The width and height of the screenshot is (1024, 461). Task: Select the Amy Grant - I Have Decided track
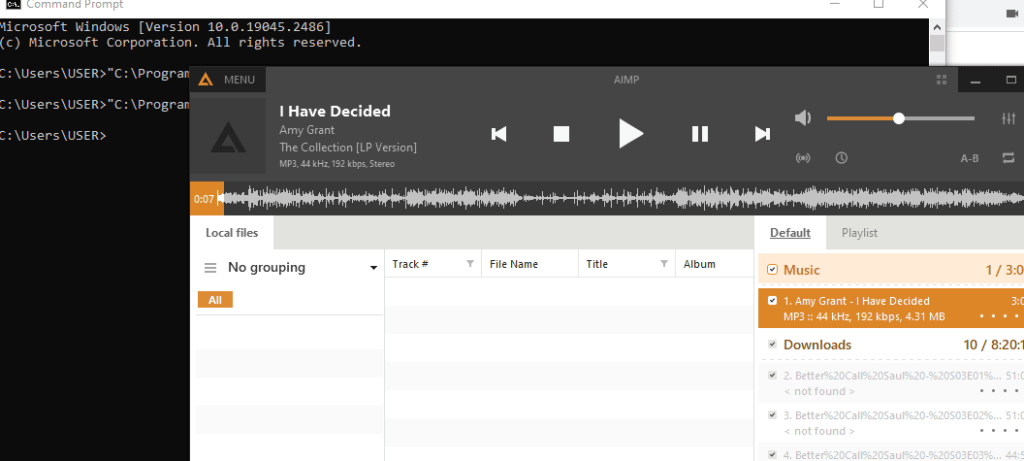(891, 308)
